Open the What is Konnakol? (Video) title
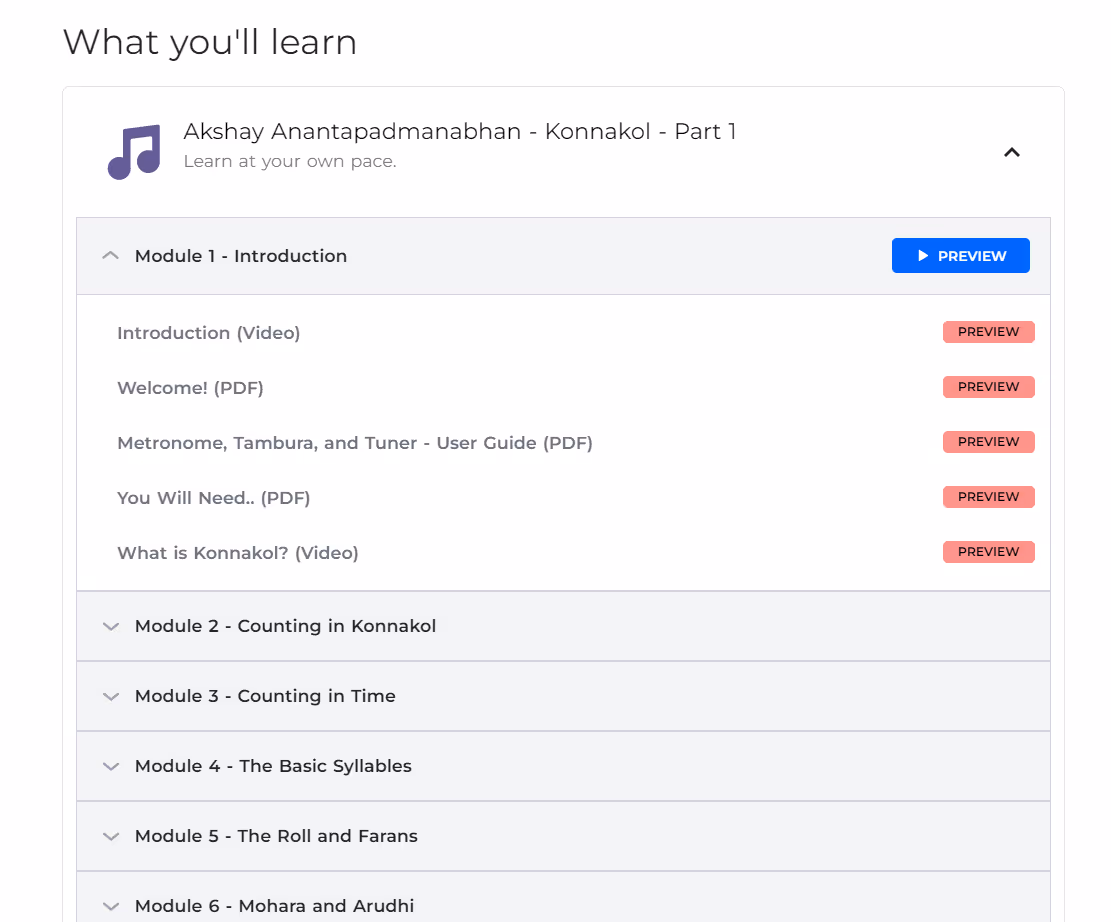Viewport: 1111px width, 922px height. (x=237, y=553)
